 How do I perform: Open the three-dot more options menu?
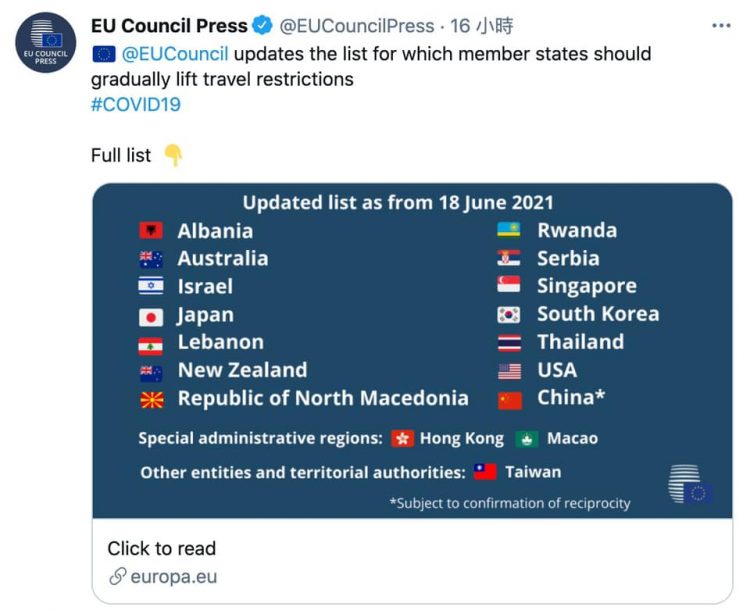(721, 25)
